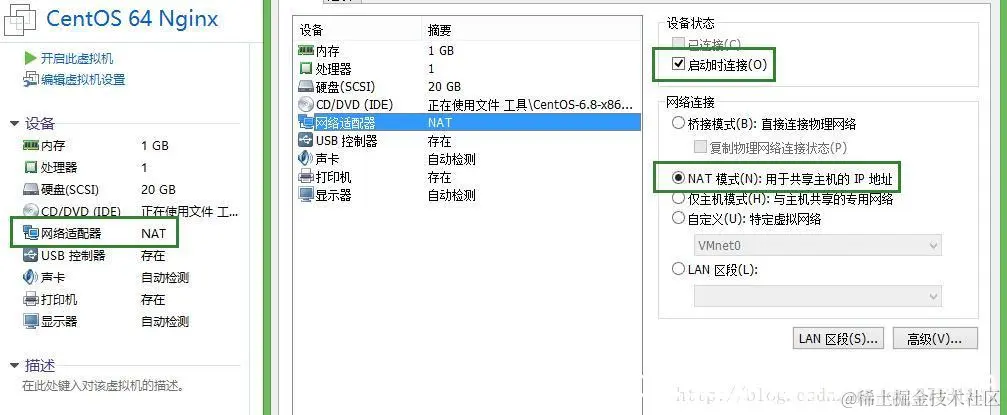
Task: Select the 硬盘(SCSI) disk icon in device list
Action: pos(306,87)
